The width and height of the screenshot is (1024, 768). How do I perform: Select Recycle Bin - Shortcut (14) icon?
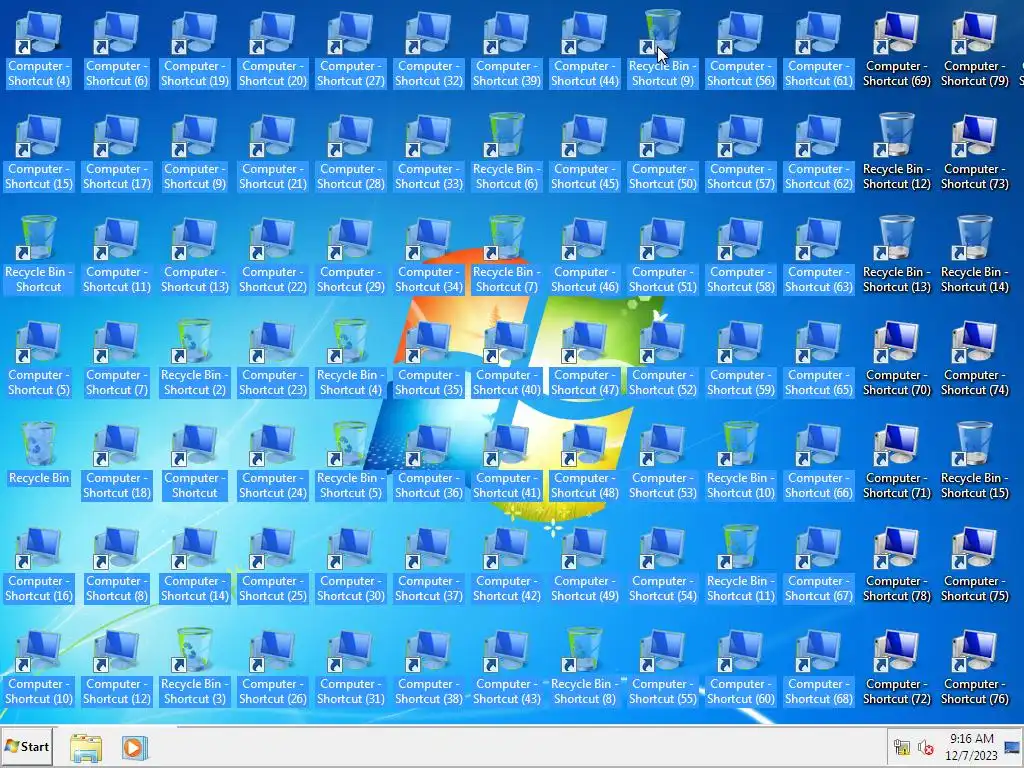(974, 256)
